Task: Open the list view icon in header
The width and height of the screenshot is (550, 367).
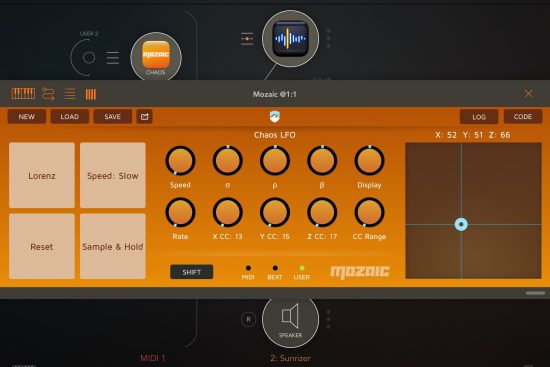Action: tap(70, 94)
